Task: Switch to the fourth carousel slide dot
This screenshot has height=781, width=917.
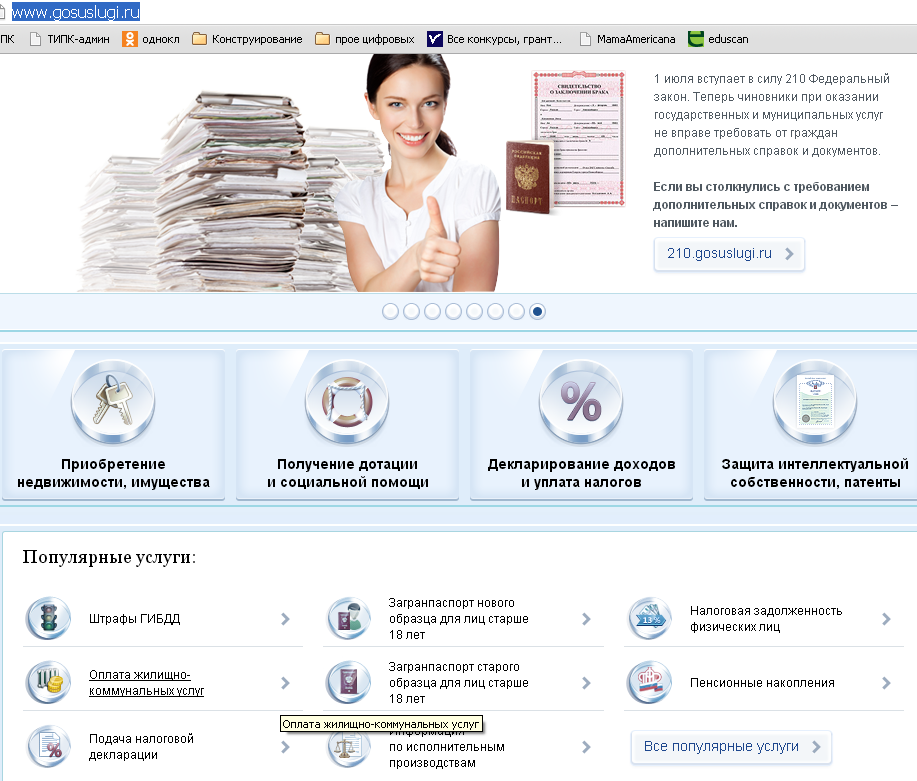Action: 453,311
